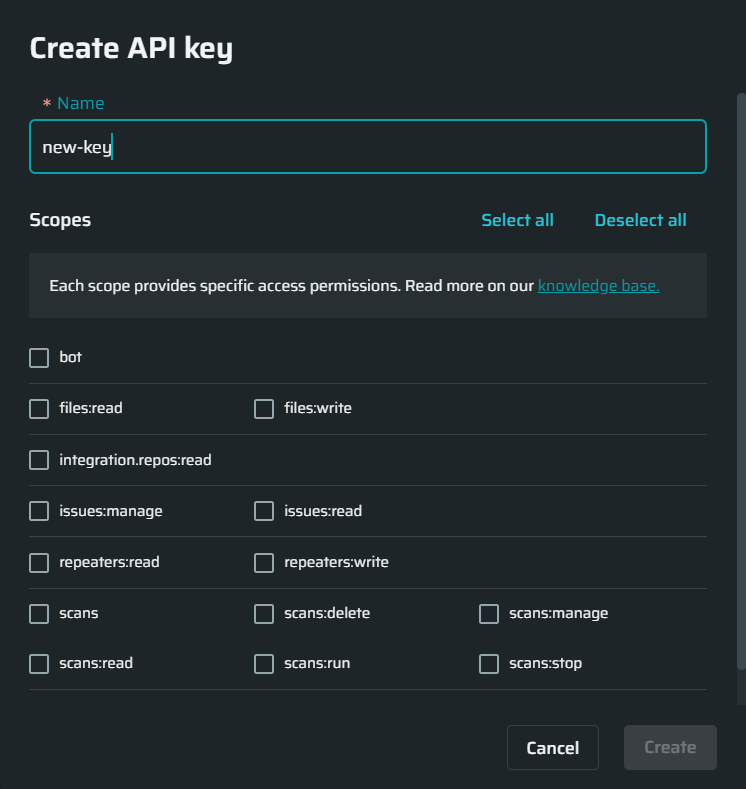Check the repeaters:write scope
Viewport: 746px width, 789px height.
(264, 563)
